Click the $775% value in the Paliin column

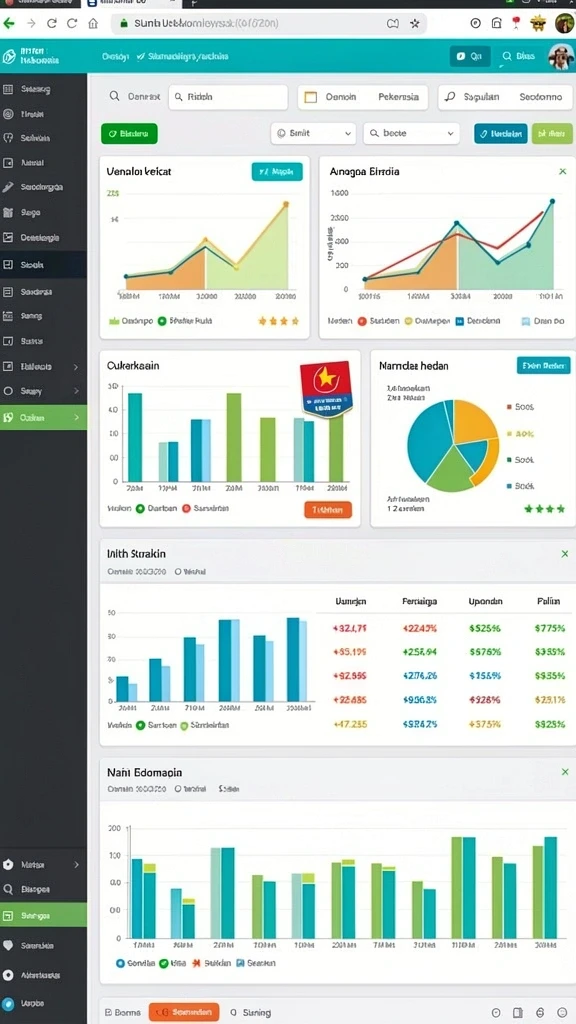click(x=549, y=628)
